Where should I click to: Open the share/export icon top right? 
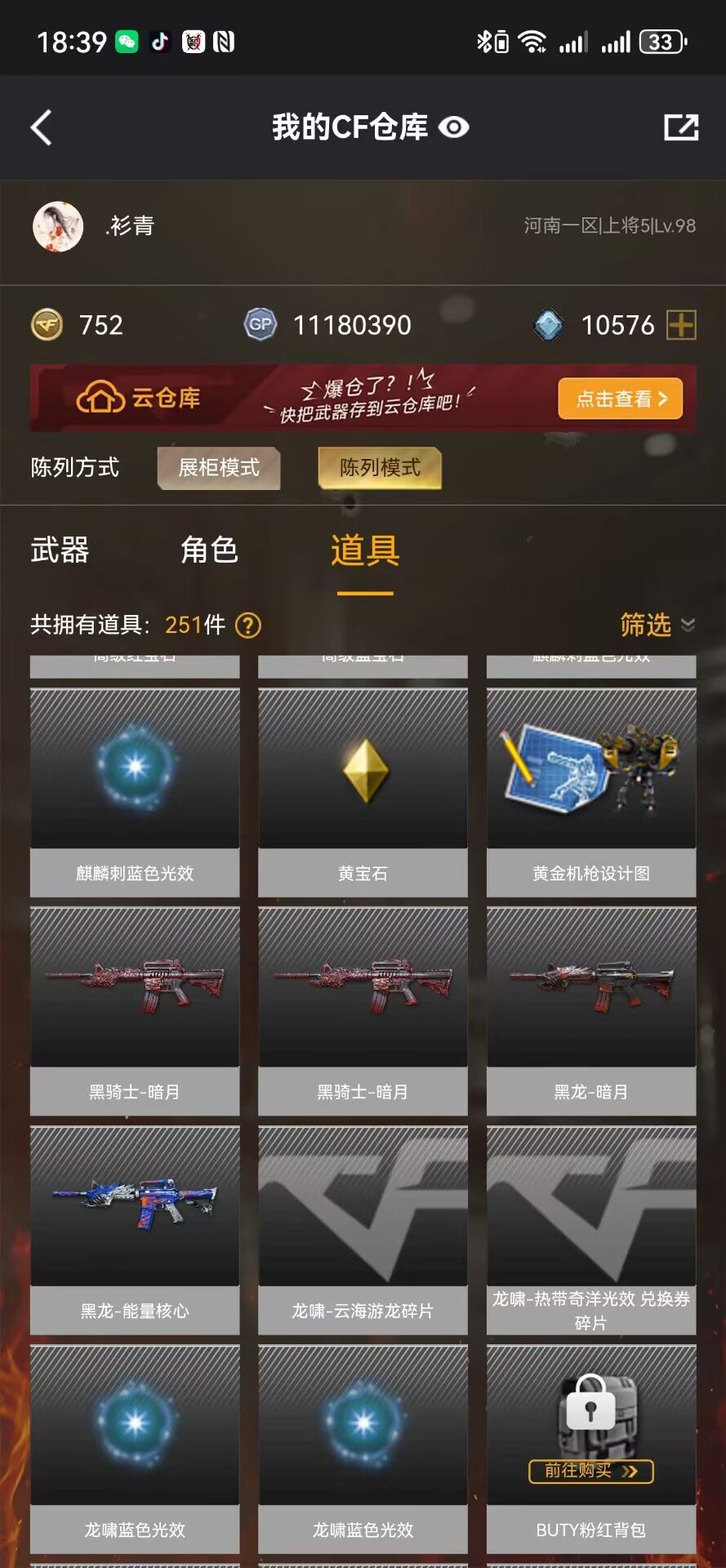(681, 127)
